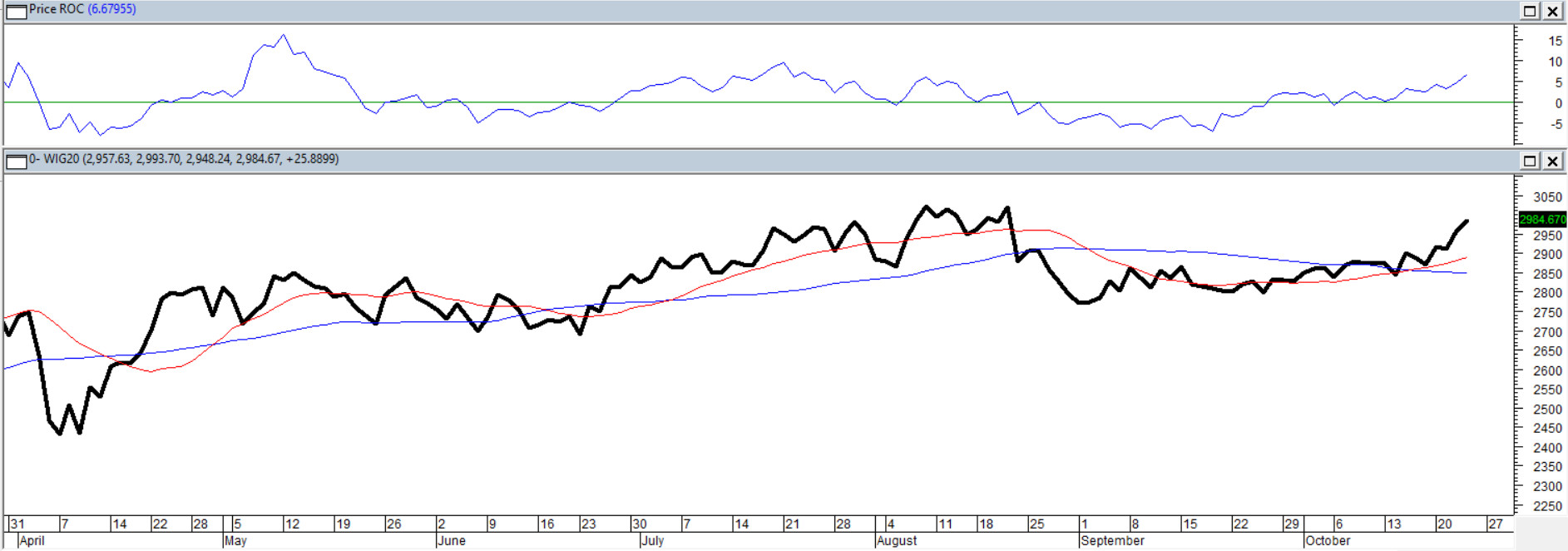Click the October label on the date axis
This screenshot has height=551, width=1568.
(x=1328, y=541)
